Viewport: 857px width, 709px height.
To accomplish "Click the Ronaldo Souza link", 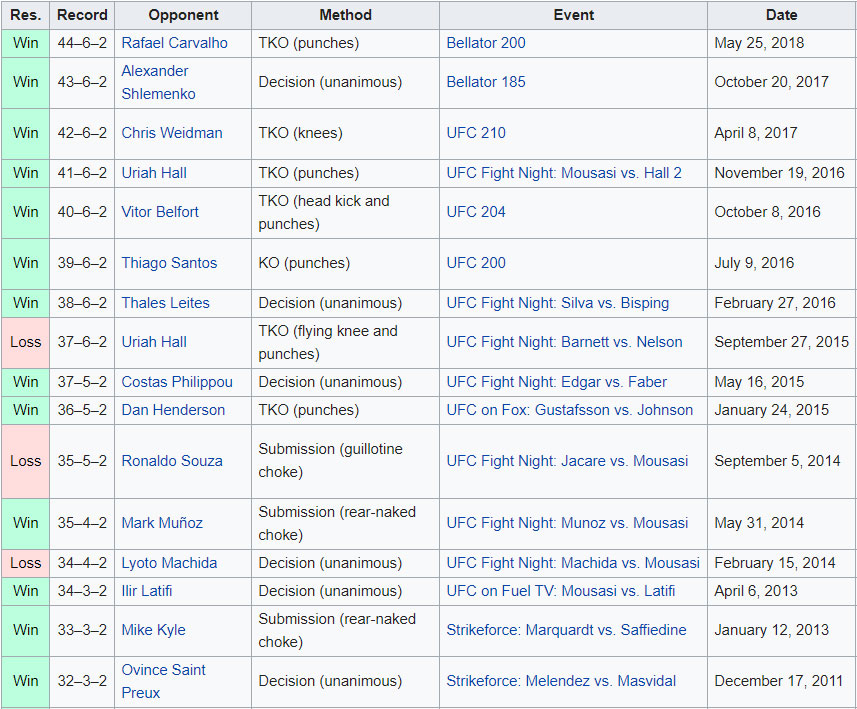I will click(172, 461).
